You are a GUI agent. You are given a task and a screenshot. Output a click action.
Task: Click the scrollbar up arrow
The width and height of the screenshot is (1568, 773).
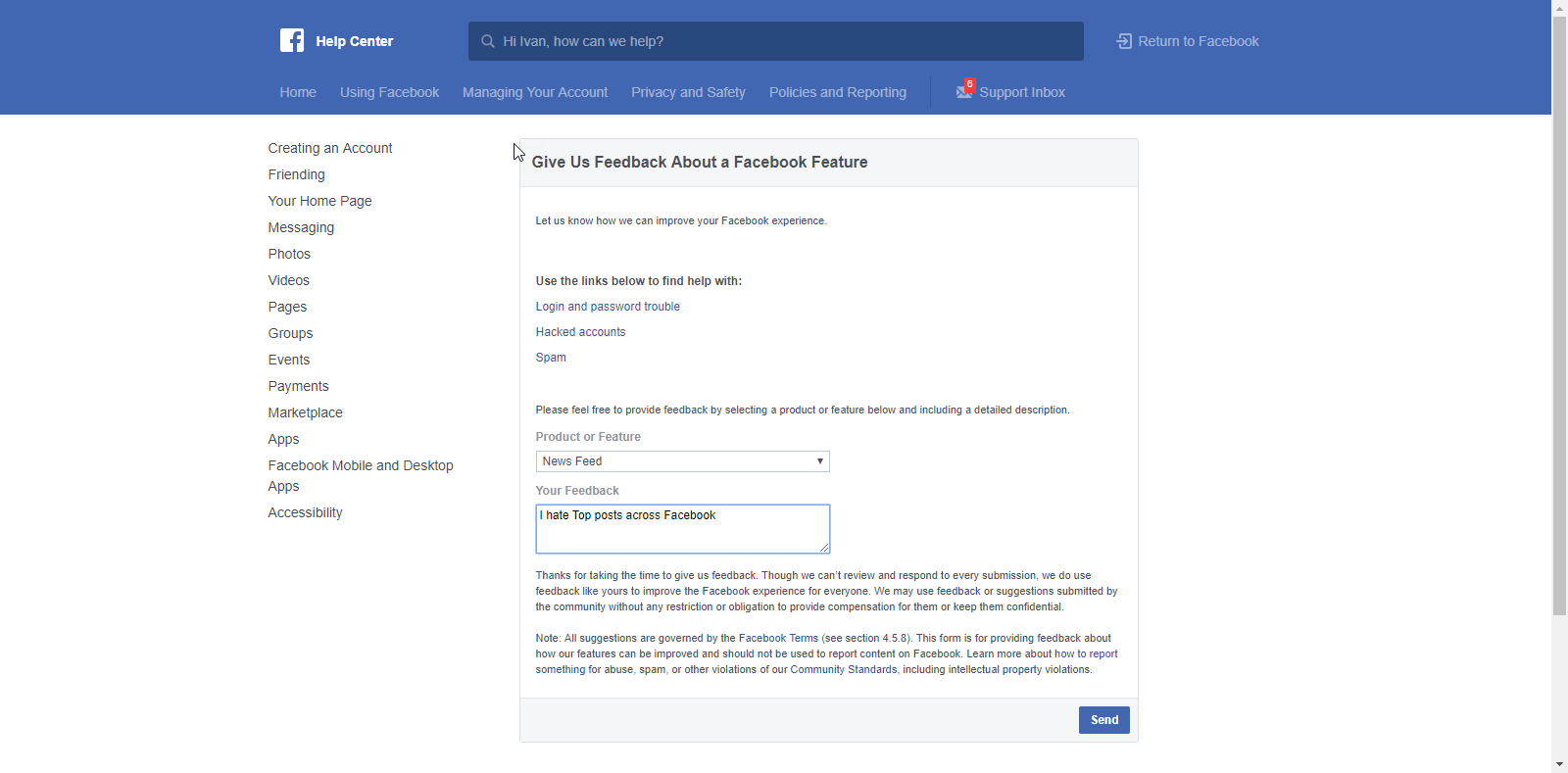1559,8
